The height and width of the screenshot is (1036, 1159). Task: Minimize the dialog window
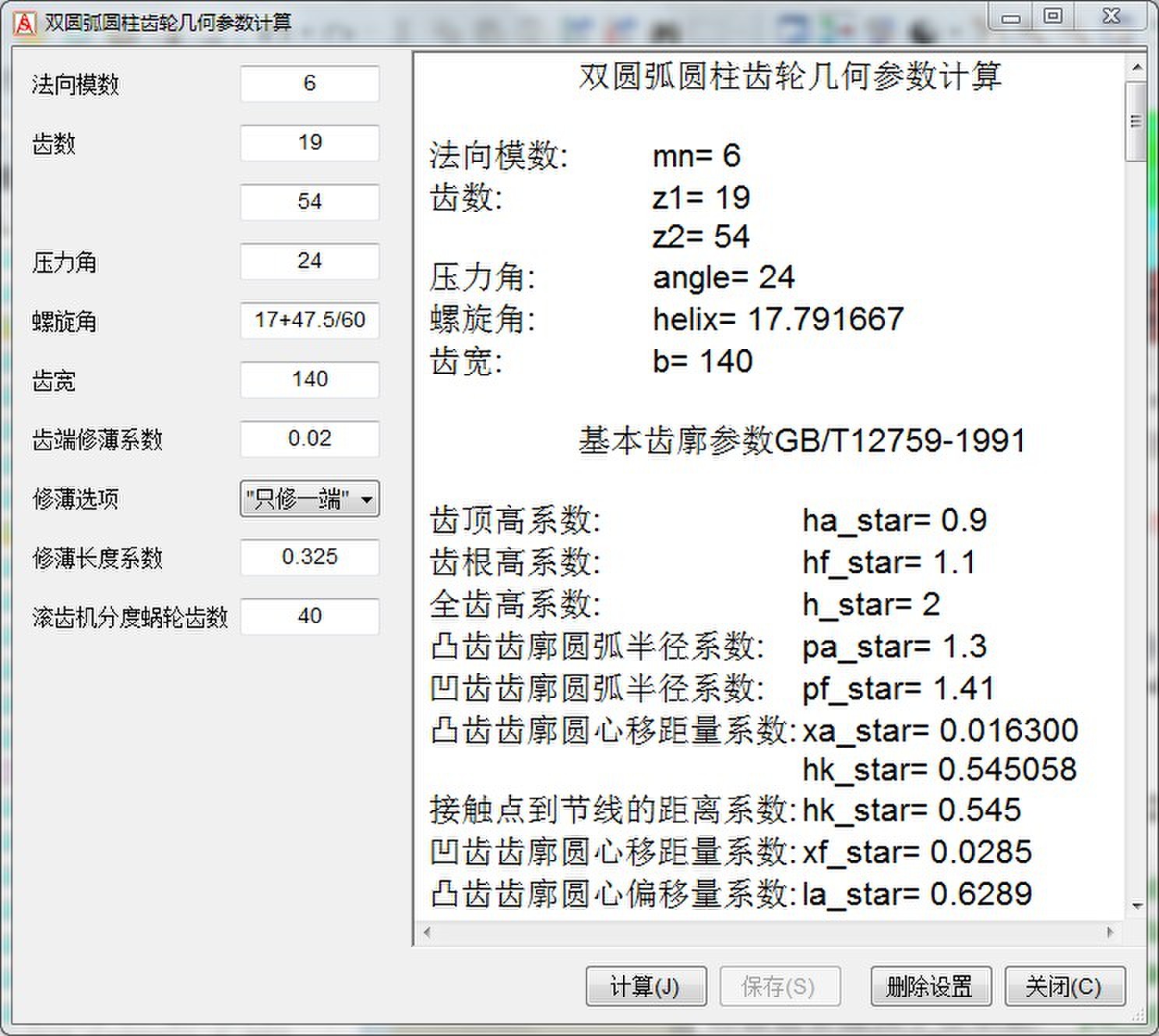click(x=1011, y=17)
